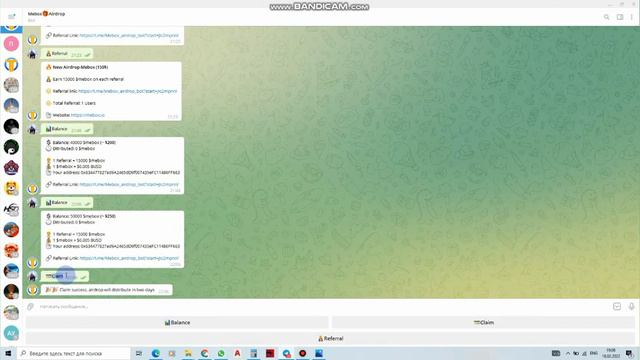This screenshot has height=360, width=640.
Task: Open the chat with the AV avatar
Action: pyautogui.click(x=11, y=333)
